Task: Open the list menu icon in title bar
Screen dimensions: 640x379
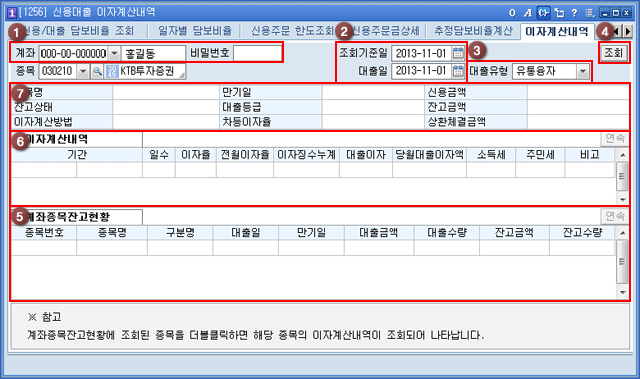Action: tap(589, 13)
